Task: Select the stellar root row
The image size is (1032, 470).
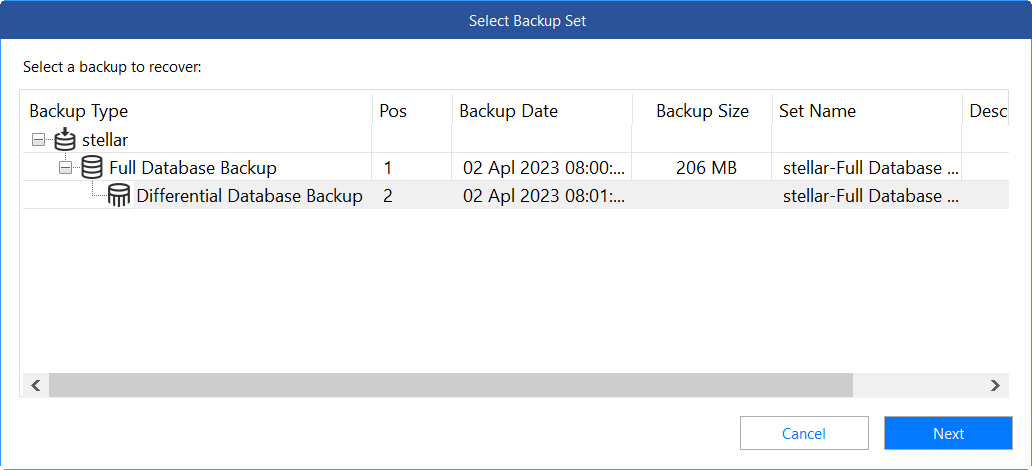Action: pyautogui.click(x=515, y=140)
